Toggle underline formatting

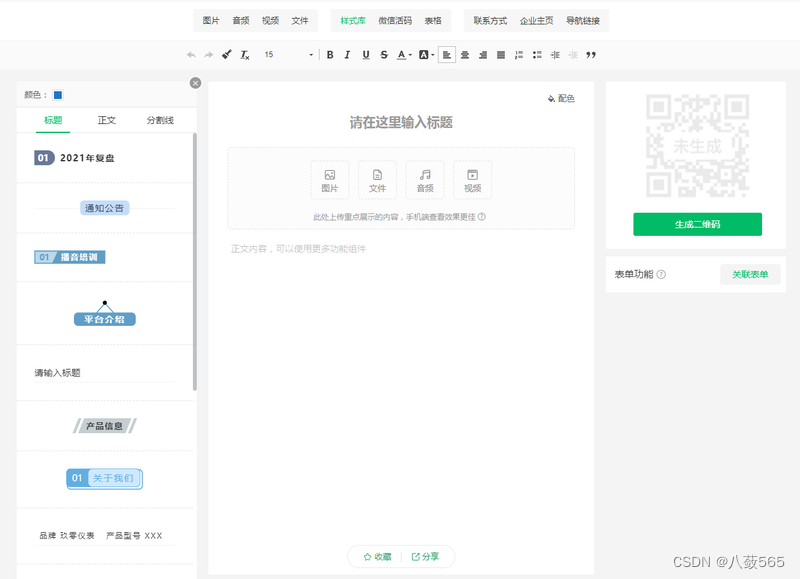pos(366,55)
